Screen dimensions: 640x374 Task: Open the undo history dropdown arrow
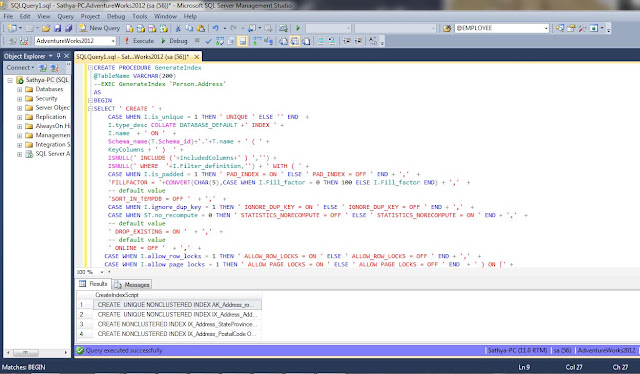(x=224, y=29)
